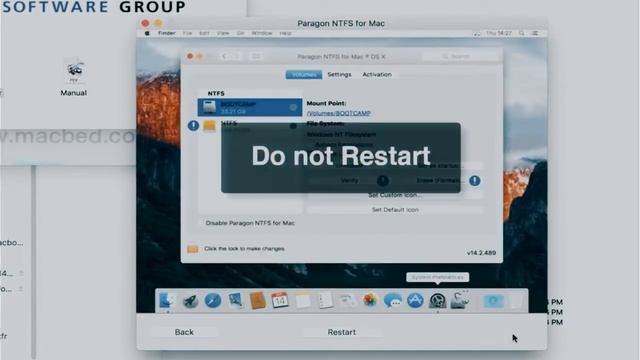Click the version text v14.2.489
Screen dimensions: 640x360
pos(481,253)
